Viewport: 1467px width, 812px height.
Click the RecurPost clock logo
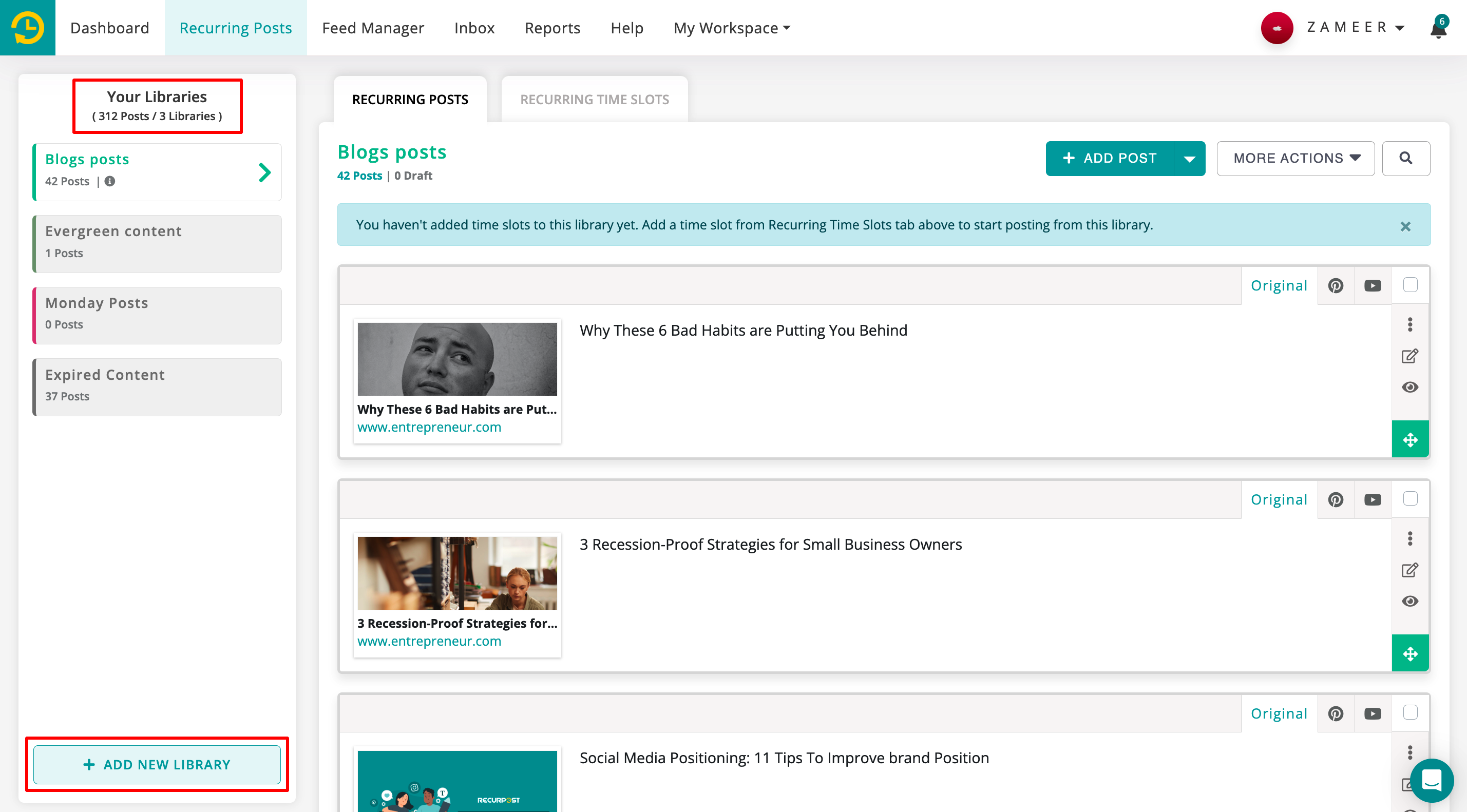[27, 27]
